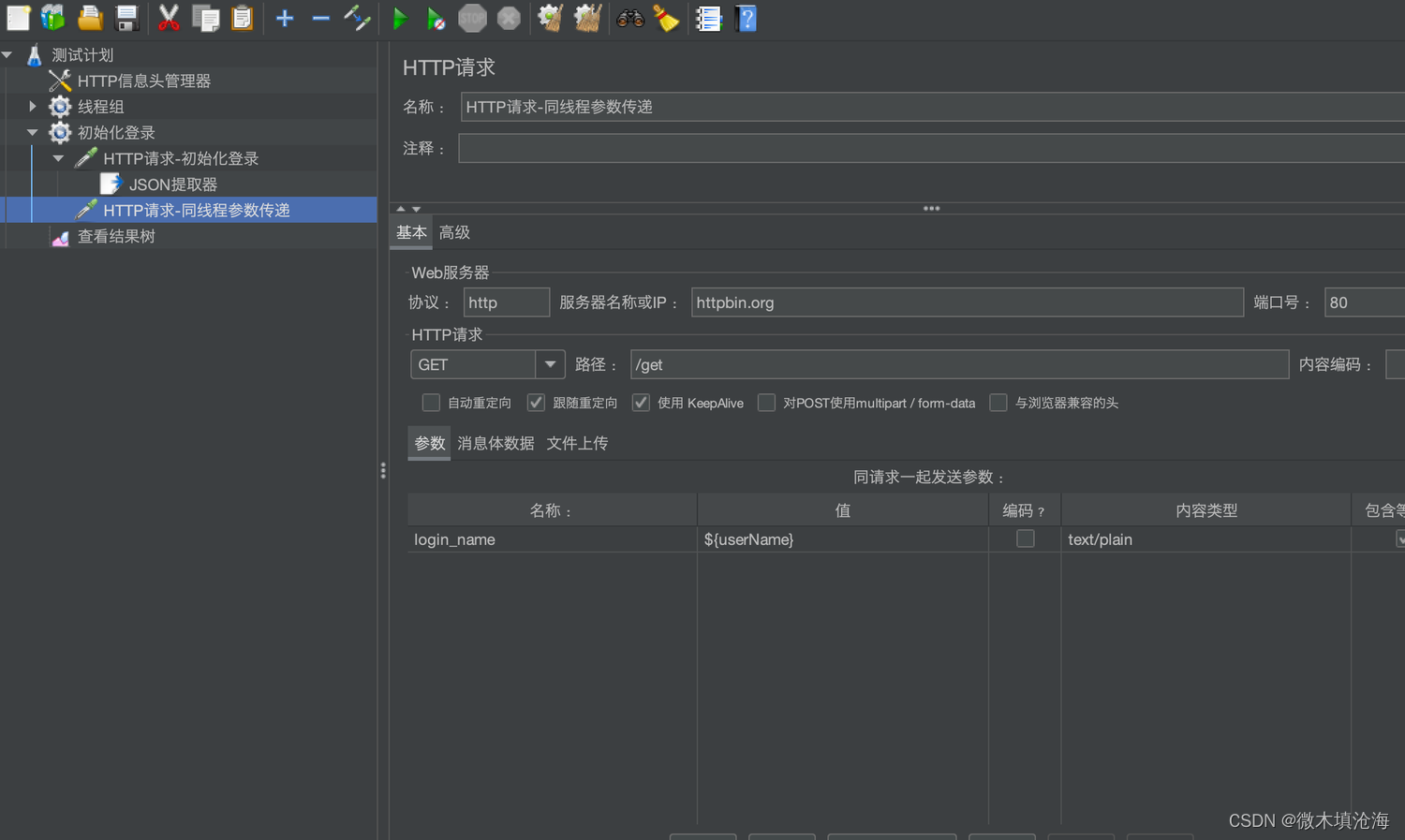Select the 测试计划 root node
This screenshot has height=840, width=1405.
(82, 55)
